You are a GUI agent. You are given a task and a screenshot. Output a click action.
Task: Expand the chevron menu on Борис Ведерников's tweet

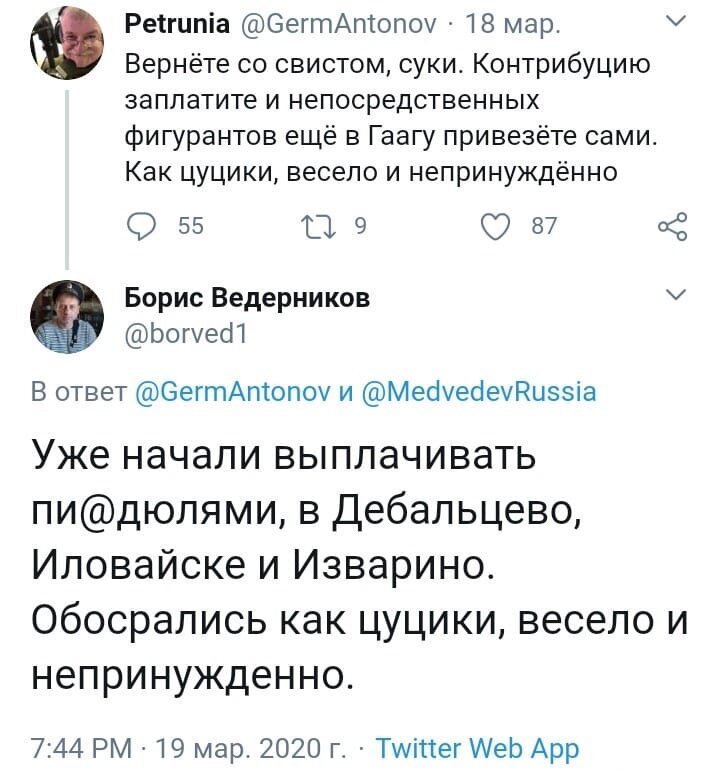tap(677, 294)
